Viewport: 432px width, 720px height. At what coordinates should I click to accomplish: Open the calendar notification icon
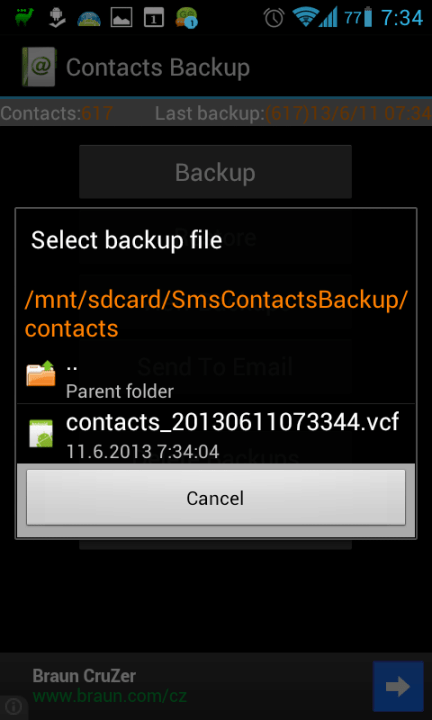(153, 17)
